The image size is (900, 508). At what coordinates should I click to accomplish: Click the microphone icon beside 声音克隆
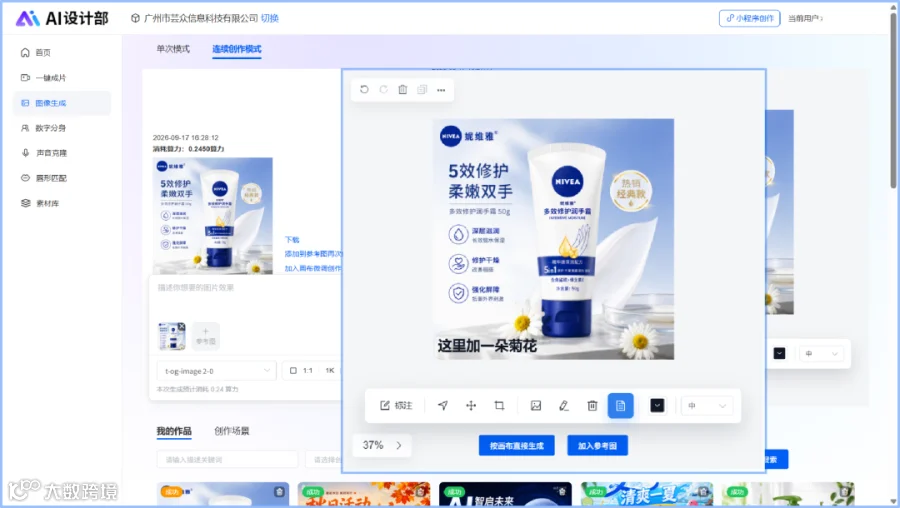(25, 153)
